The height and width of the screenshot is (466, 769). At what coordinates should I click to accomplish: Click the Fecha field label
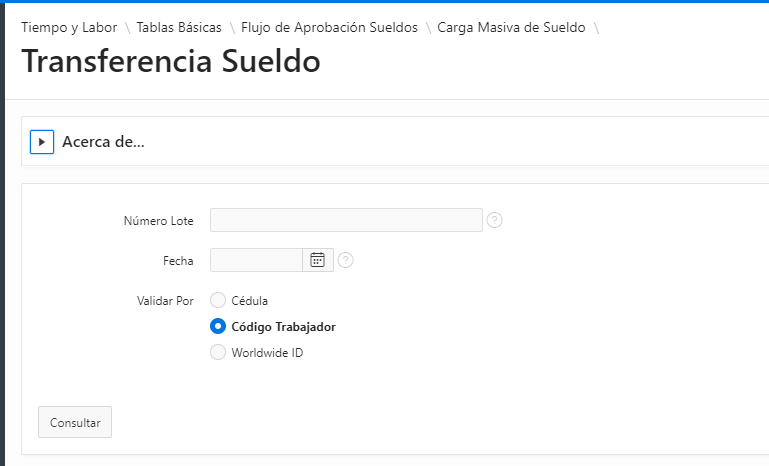pyautogui.click(x=178, y=260)
